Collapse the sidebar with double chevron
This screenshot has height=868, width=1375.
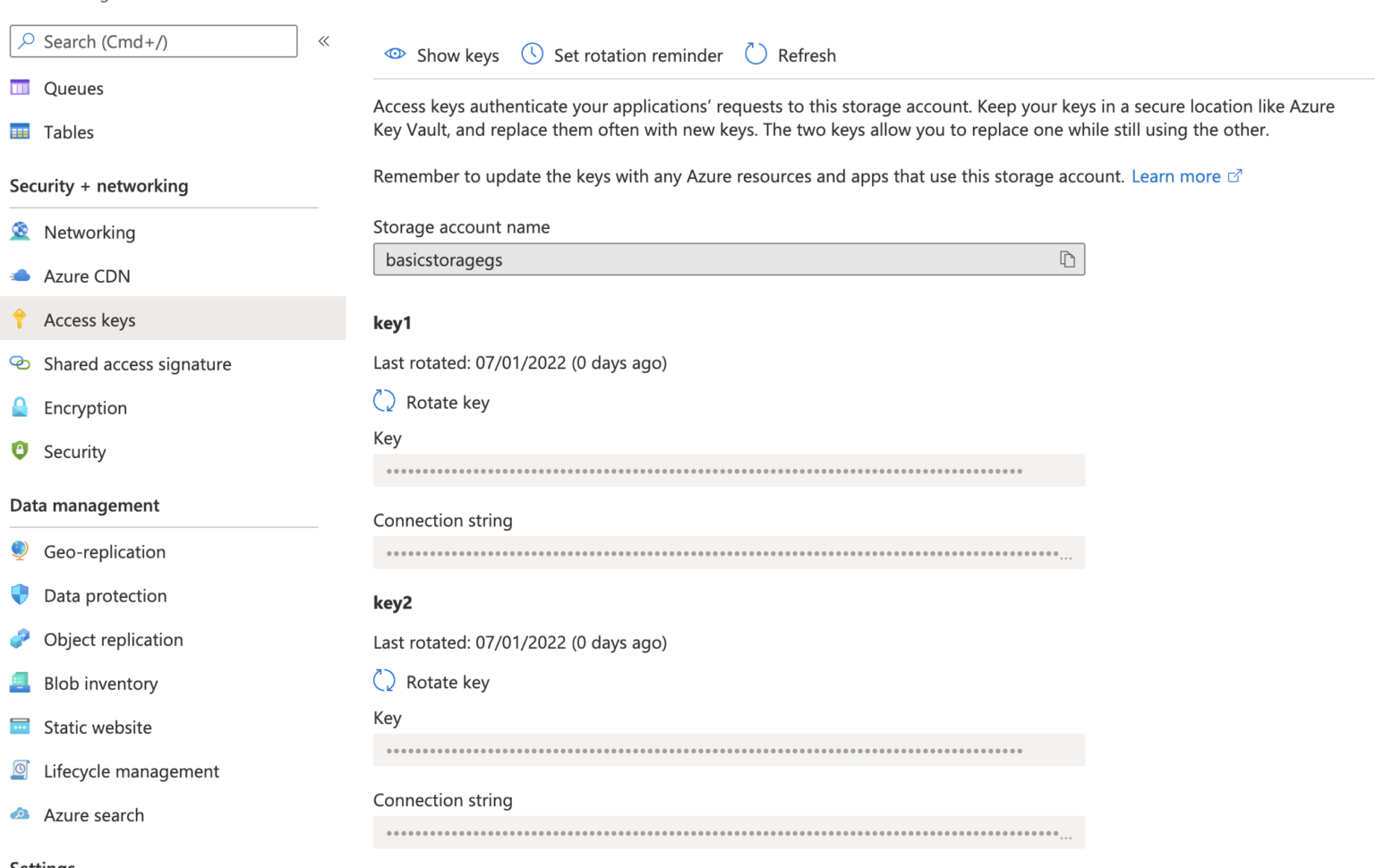coord(324,41)
